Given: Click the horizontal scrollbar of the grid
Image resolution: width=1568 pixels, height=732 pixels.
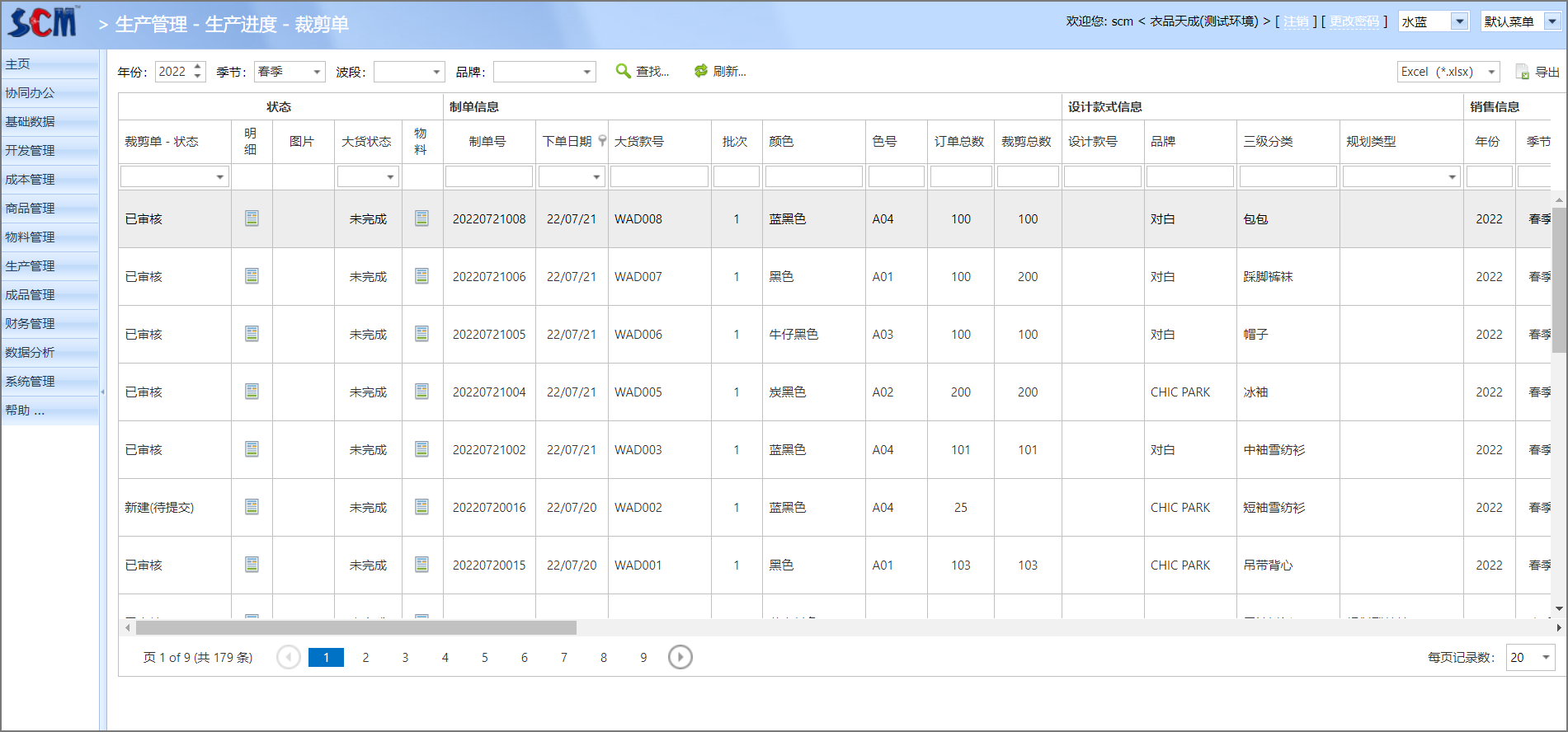Looking at the screenshot, I should pos(356,628).
